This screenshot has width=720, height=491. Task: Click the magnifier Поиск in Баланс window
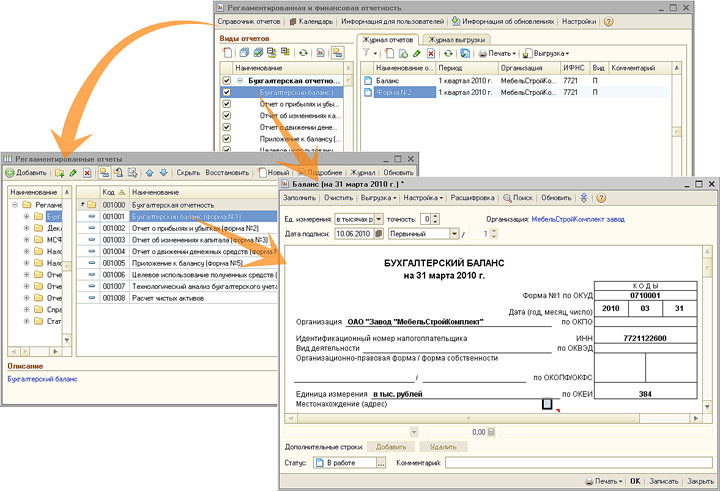(x=518, y=198)
